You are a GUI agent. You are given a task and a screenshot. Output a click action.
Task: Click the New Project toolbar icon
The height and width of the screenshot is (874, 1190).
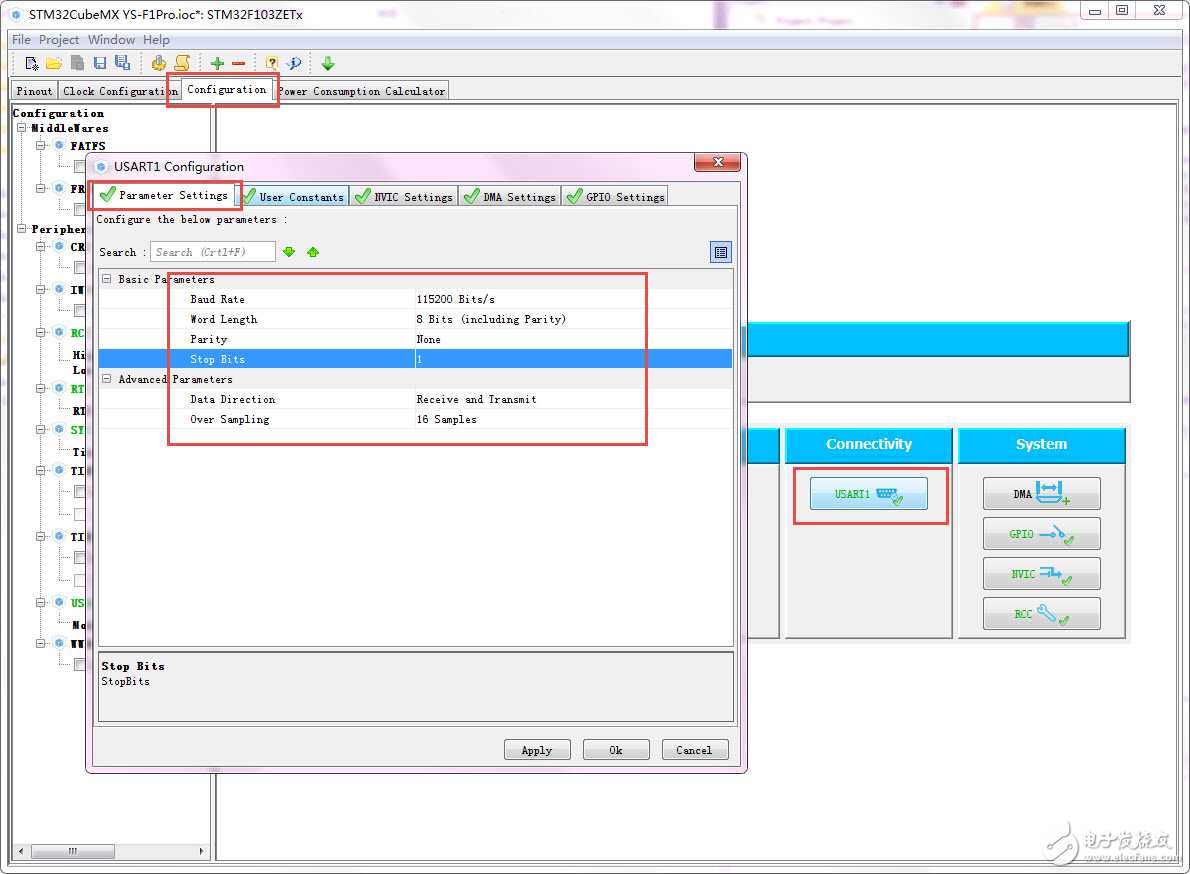(x=31, y=63)
